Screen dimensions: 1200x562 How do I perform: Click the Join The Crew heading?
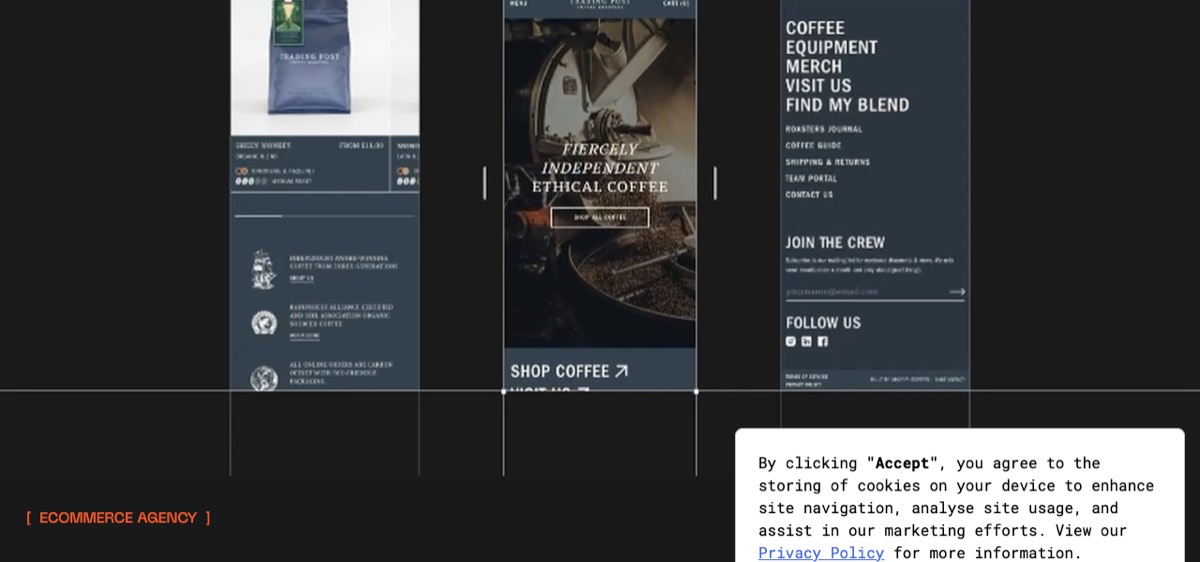[835, 242]
